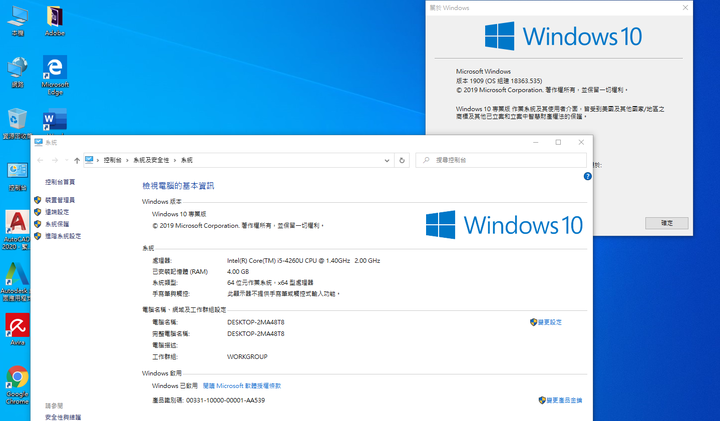720x421 pixels.
Task: Open the Adobe folder desktop icon
Action: [x=55, y=21]
